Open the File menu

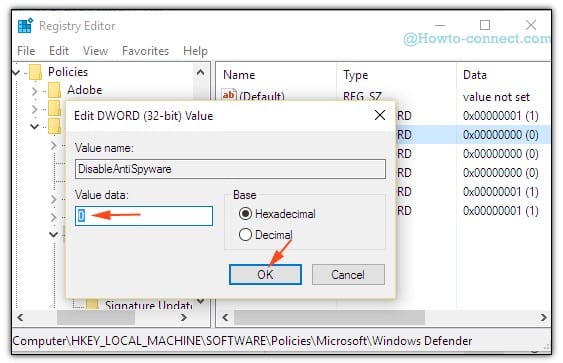click(x=26, y=51)
